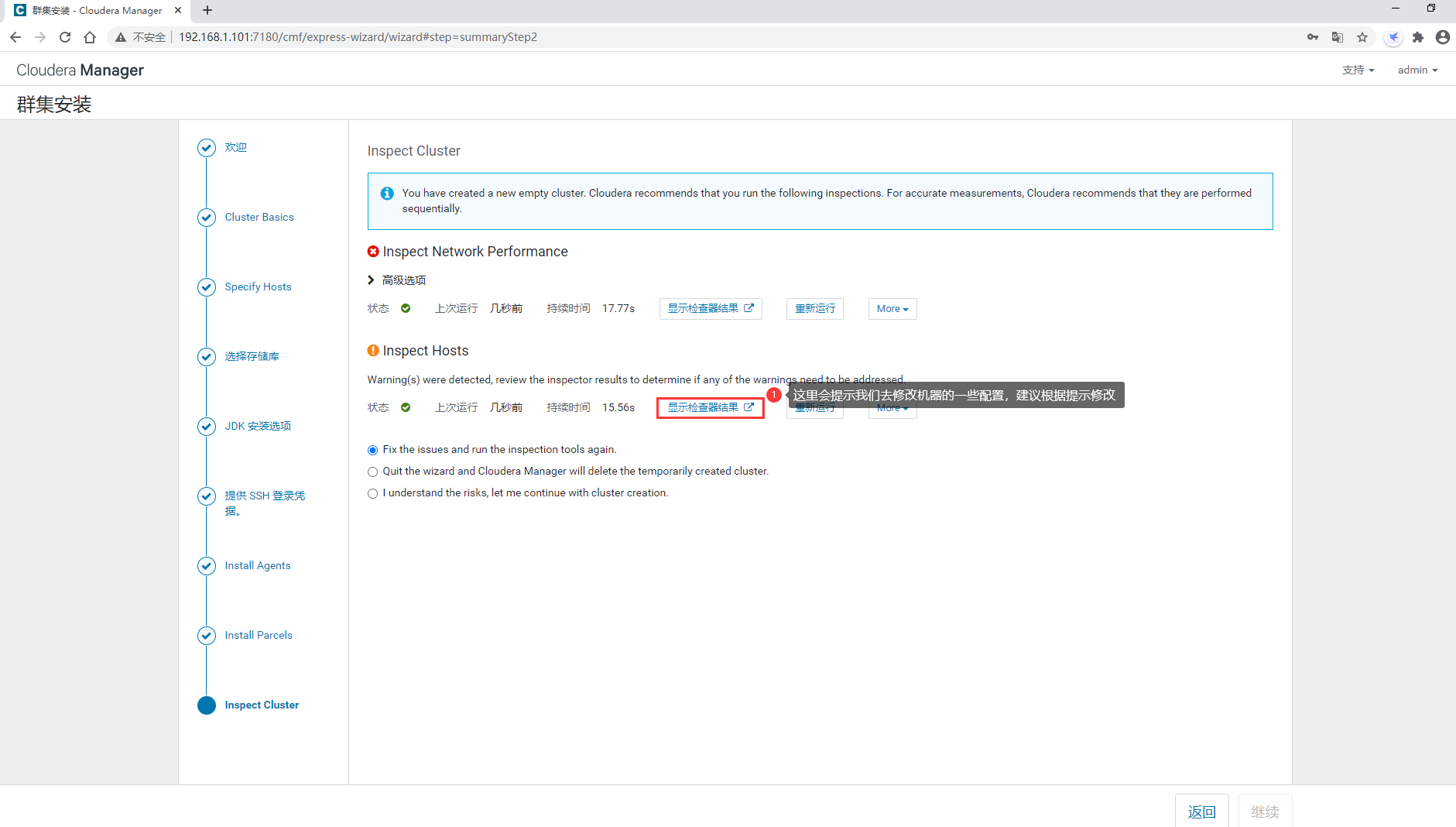Image resolution: width=1456 pixels, height=827 pixels.
Task: Open browser home page icon
Action: tap(90, 37)
